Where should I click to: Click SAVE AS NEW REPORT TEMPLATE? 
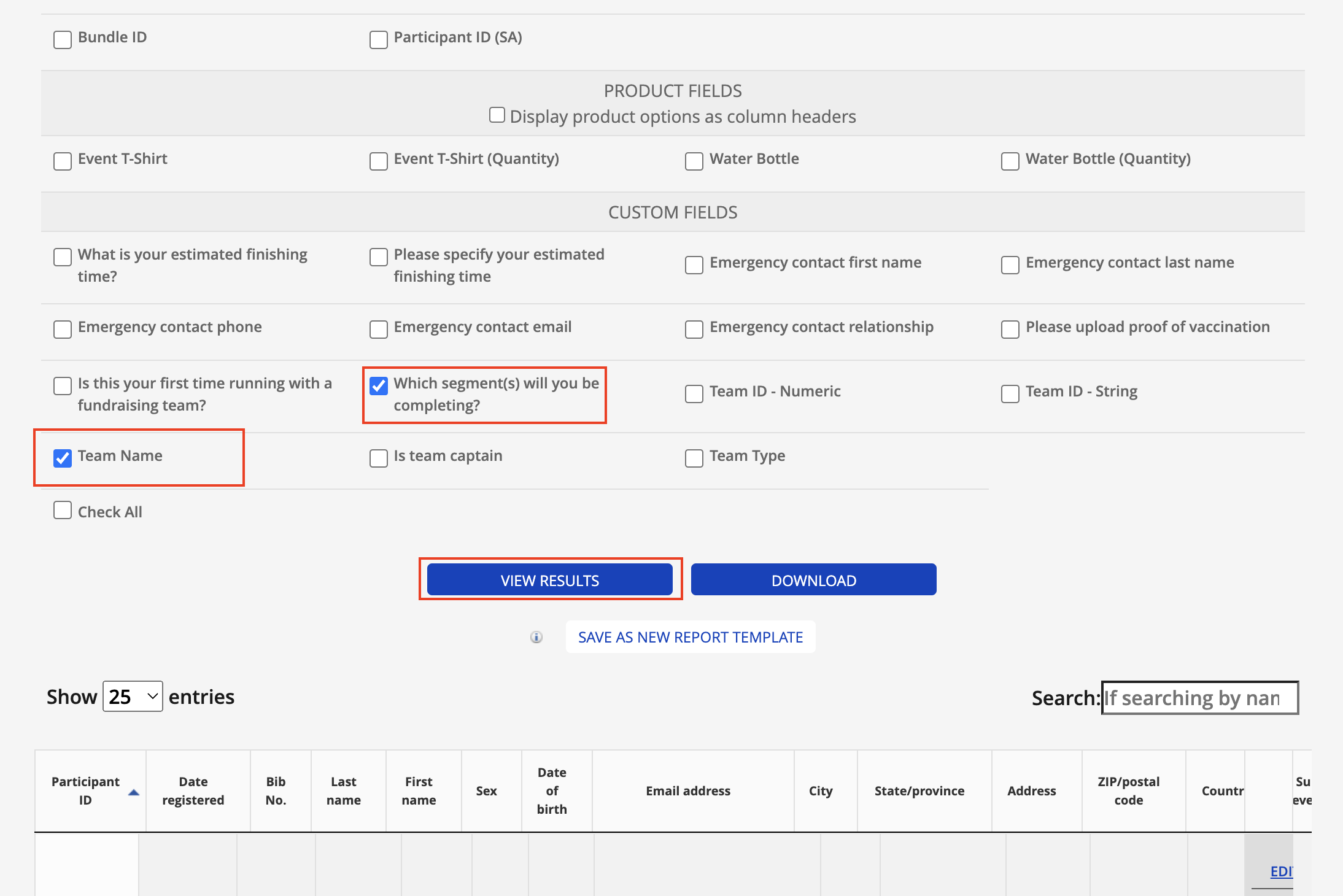[690, 637]
